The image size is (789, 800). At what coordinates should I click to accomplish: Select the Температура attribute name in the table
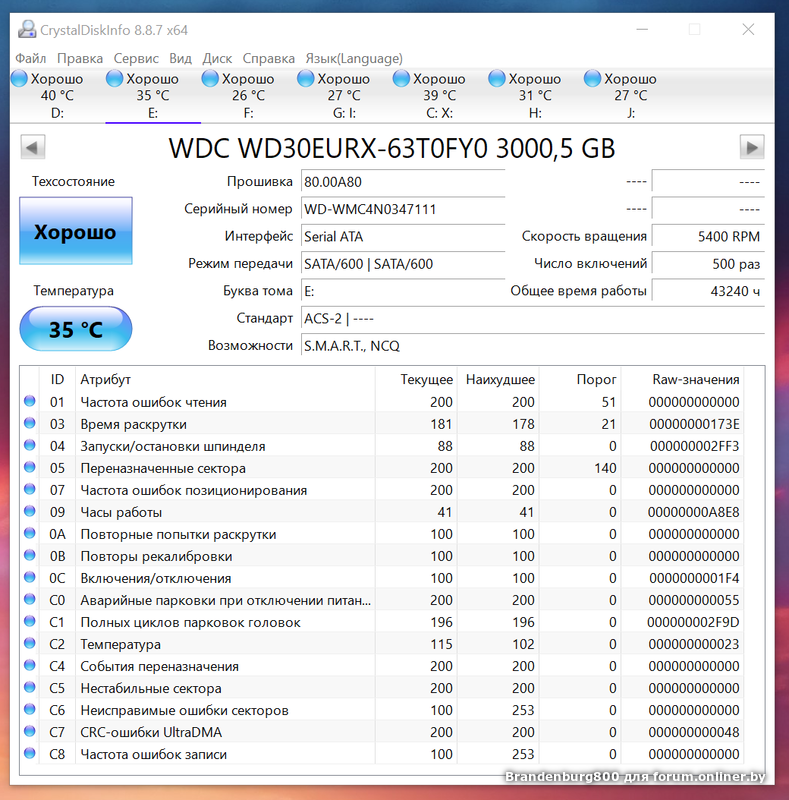coord(120,644)
